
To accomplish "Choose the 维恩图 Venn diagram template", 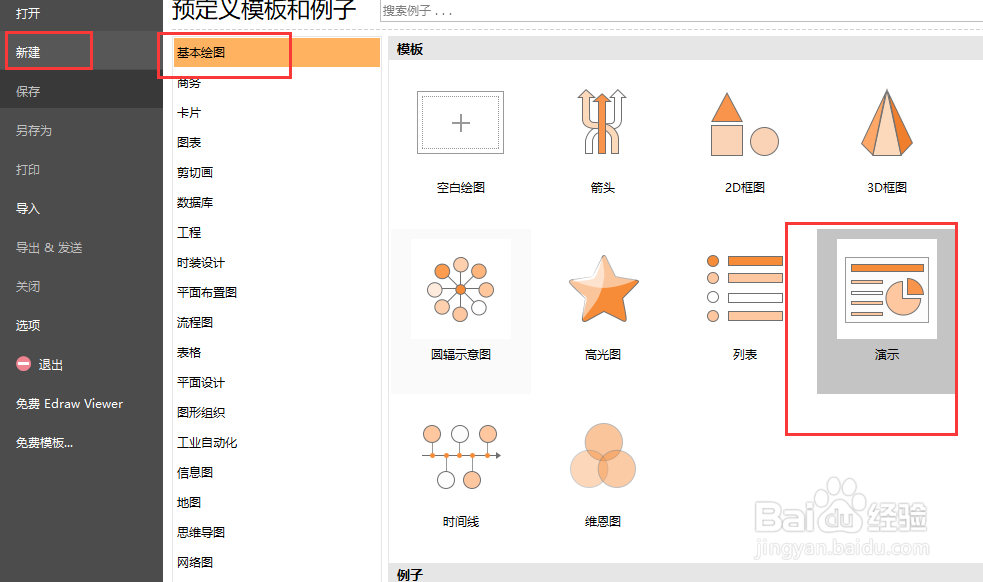I will 602,477.
